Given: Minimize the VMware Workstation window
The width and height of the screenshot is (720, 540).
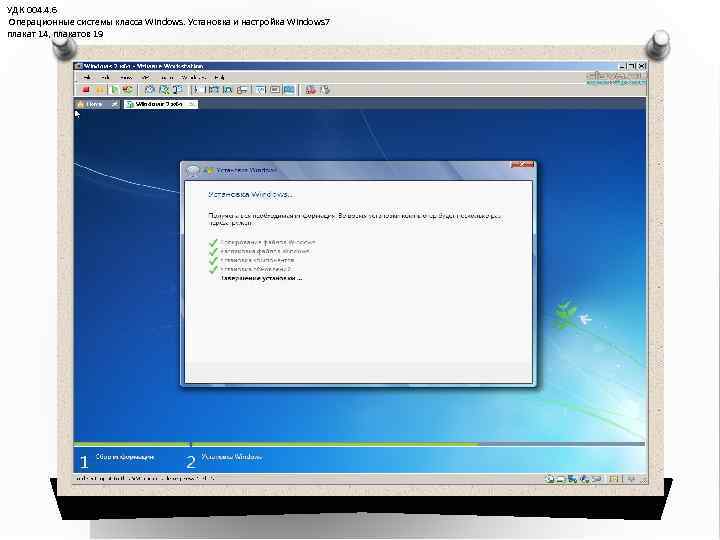Looking at the screenshot, I should coord(622,66).
